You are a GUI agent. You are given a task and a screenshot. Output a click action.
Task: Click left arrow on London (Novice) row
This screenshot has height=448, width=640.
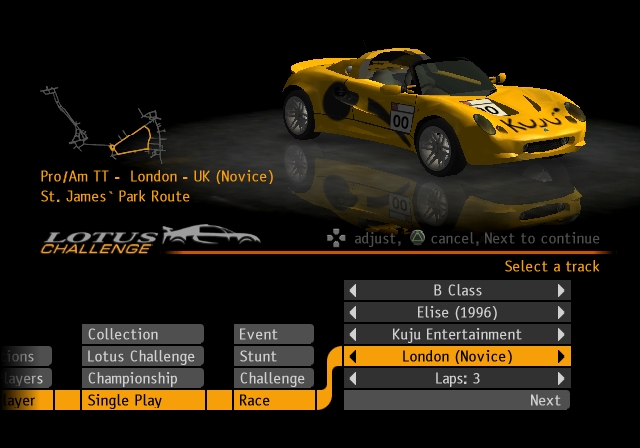tap(353, 357)
